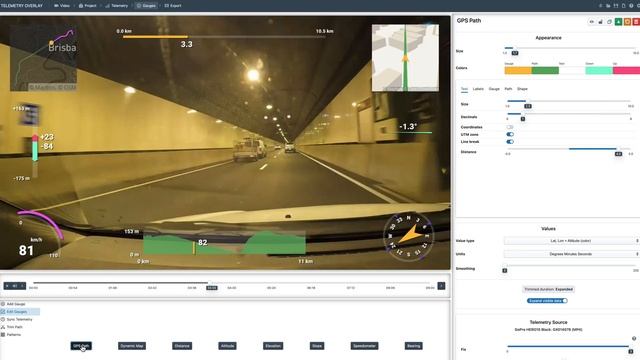This screenshot has width=640, height=360.
Task: Adjust the Smoothing slider handle
Action: point(504,270)
